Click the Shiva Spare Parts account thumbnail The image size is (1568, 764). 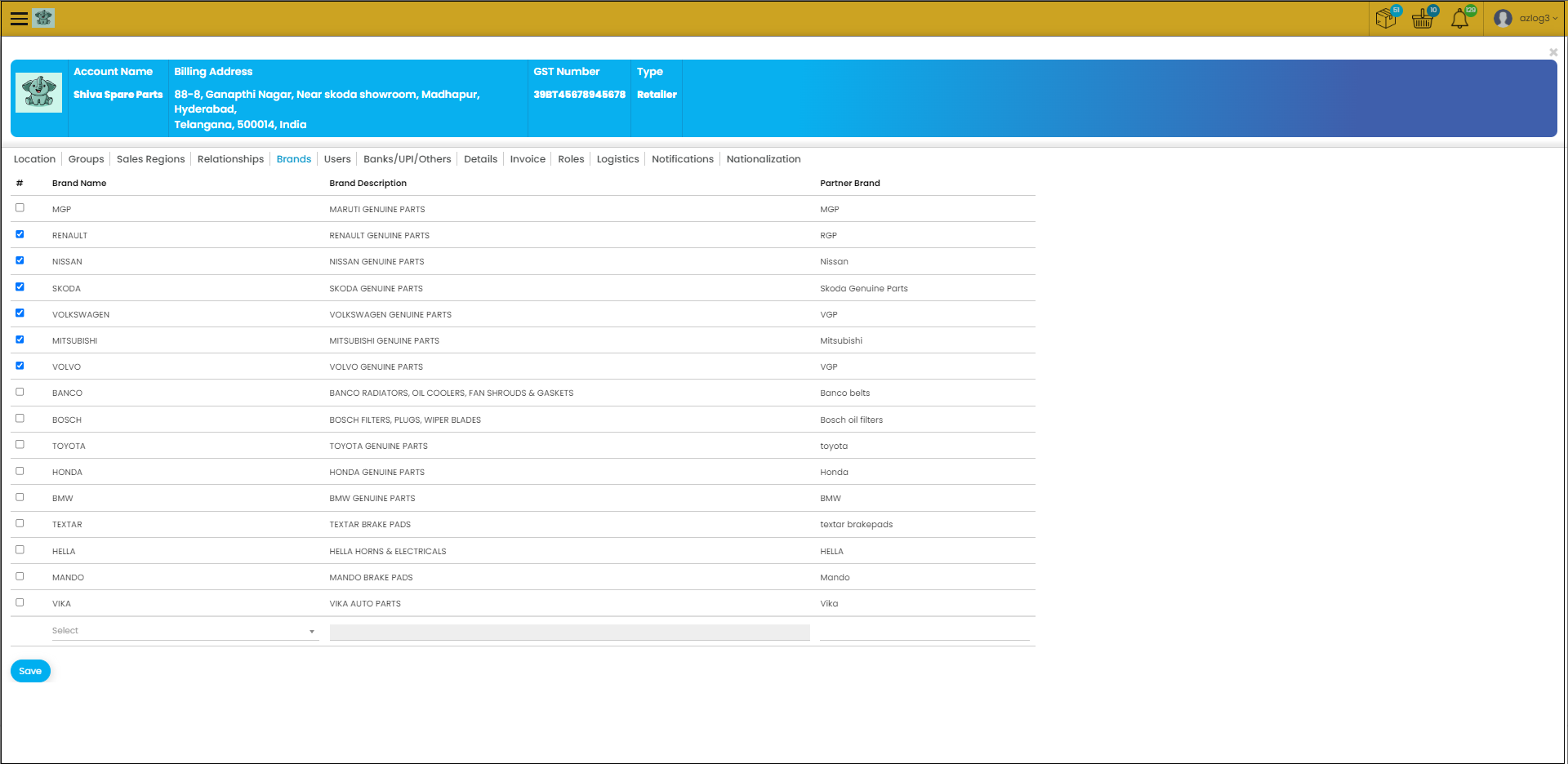(x=38, y=92)
